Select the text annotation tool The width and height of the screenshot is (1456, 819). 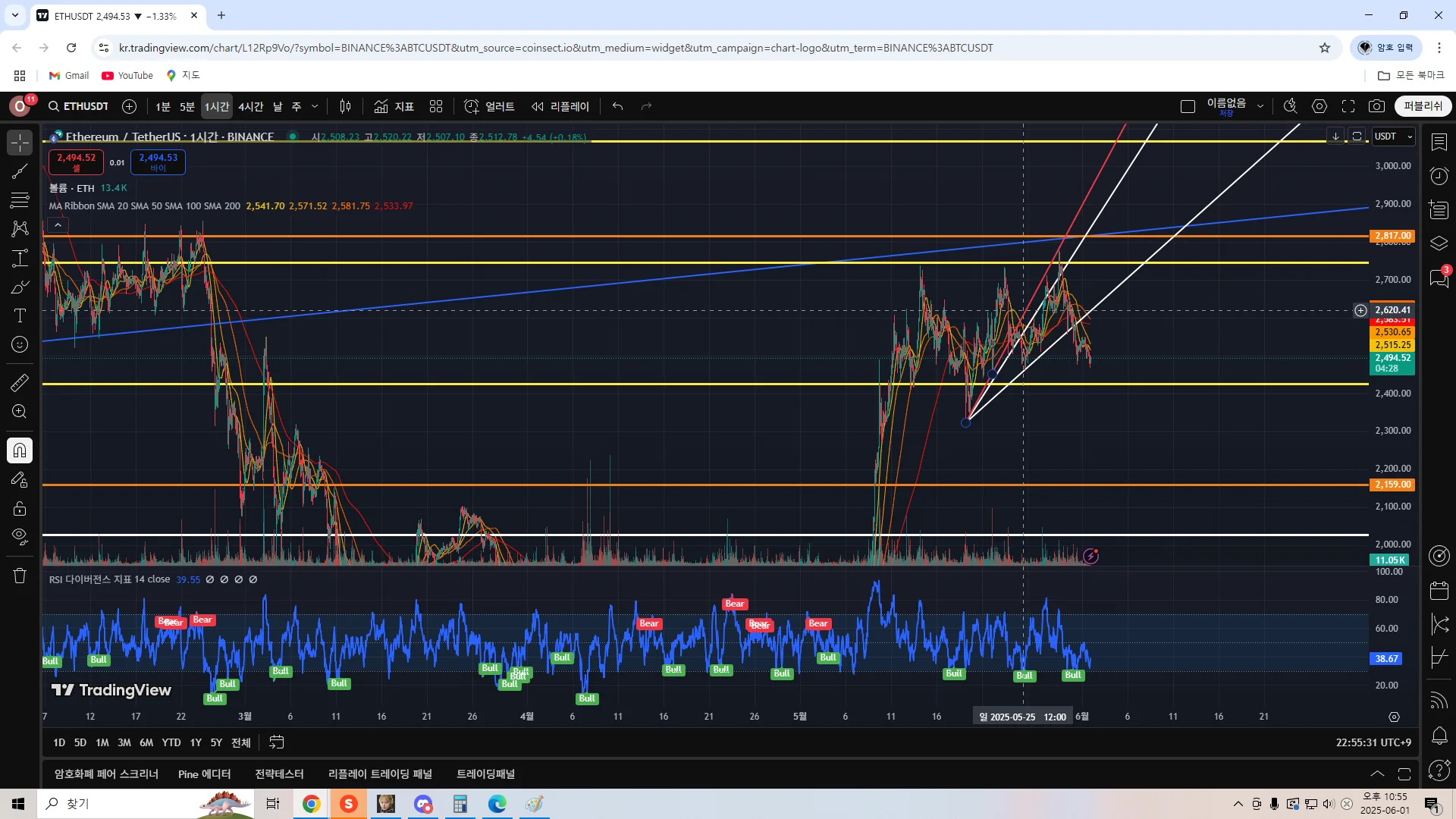20,315
